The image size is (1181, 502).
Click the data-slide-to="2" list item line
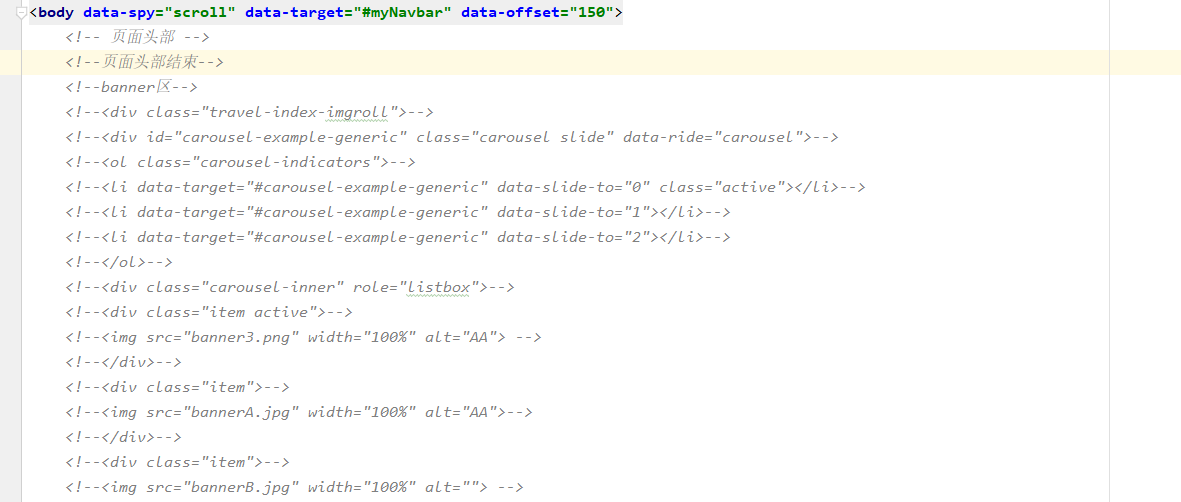[398, 237]
